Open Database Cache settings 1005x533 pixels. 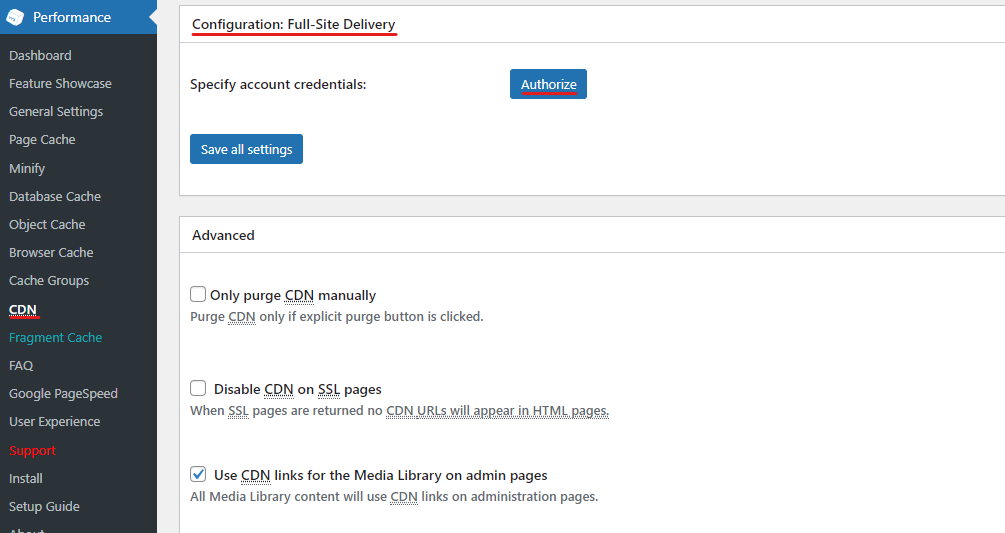55,197
